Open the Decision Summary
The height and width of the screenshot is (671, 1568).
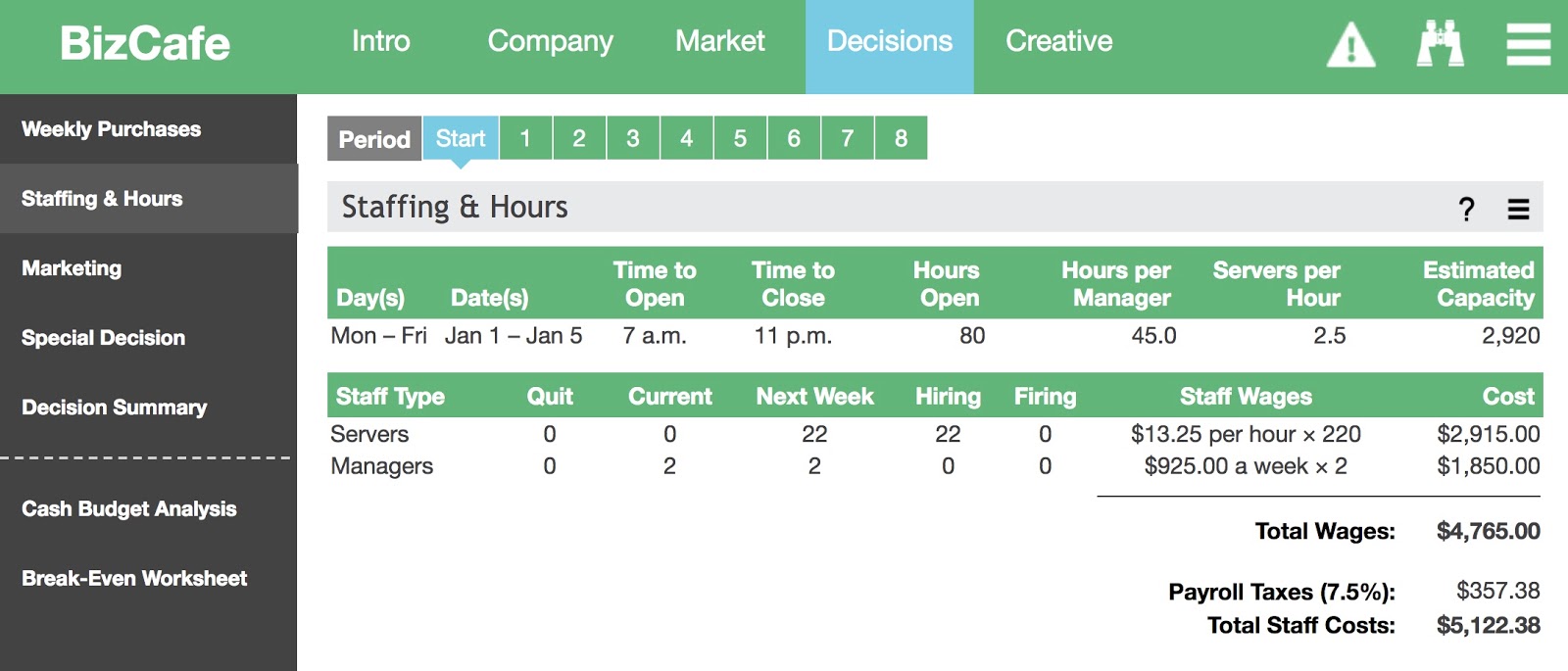[113, 407]
